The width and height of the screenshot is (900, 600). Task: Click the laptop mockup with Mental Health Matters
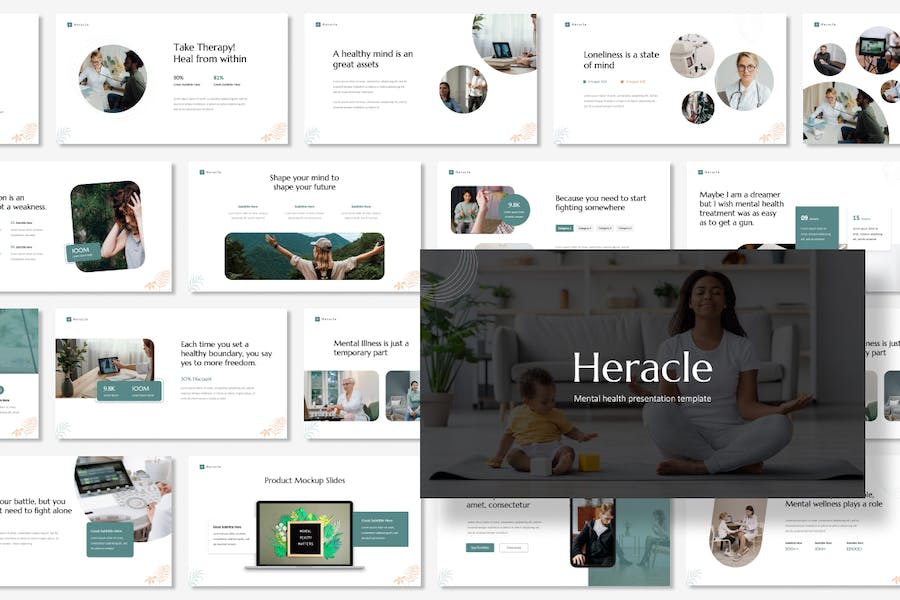point(304,535)
